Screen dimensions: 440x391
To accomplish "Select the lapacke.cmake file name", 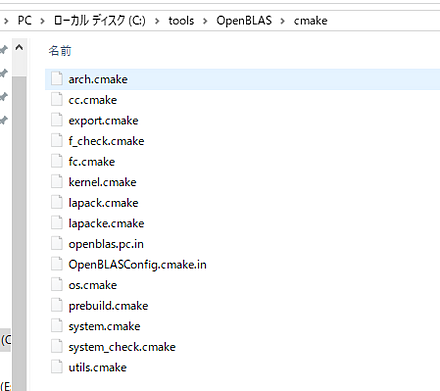I will coord(106,223).
